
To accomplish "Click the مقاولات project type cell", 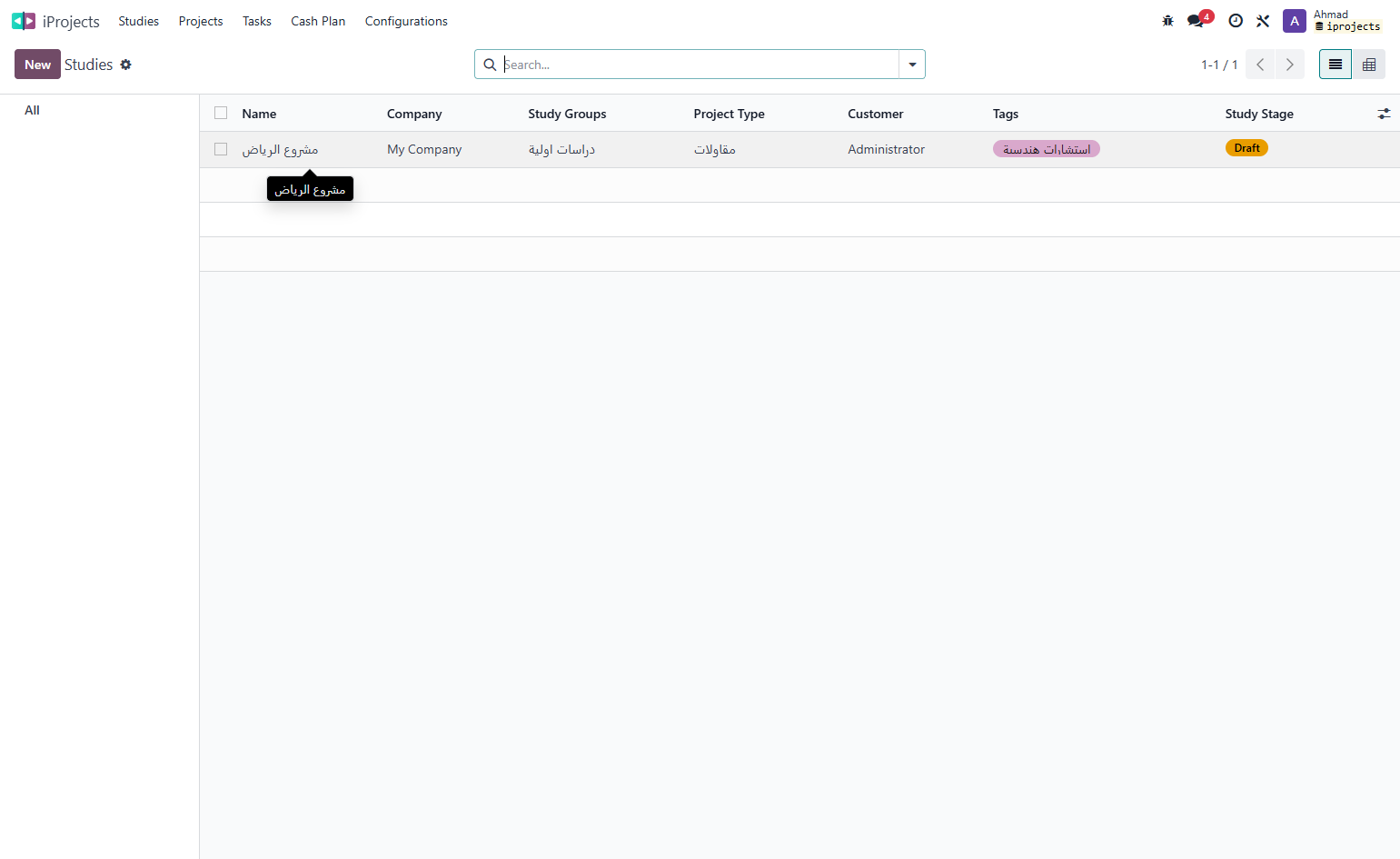I will [x=715, y=149].
